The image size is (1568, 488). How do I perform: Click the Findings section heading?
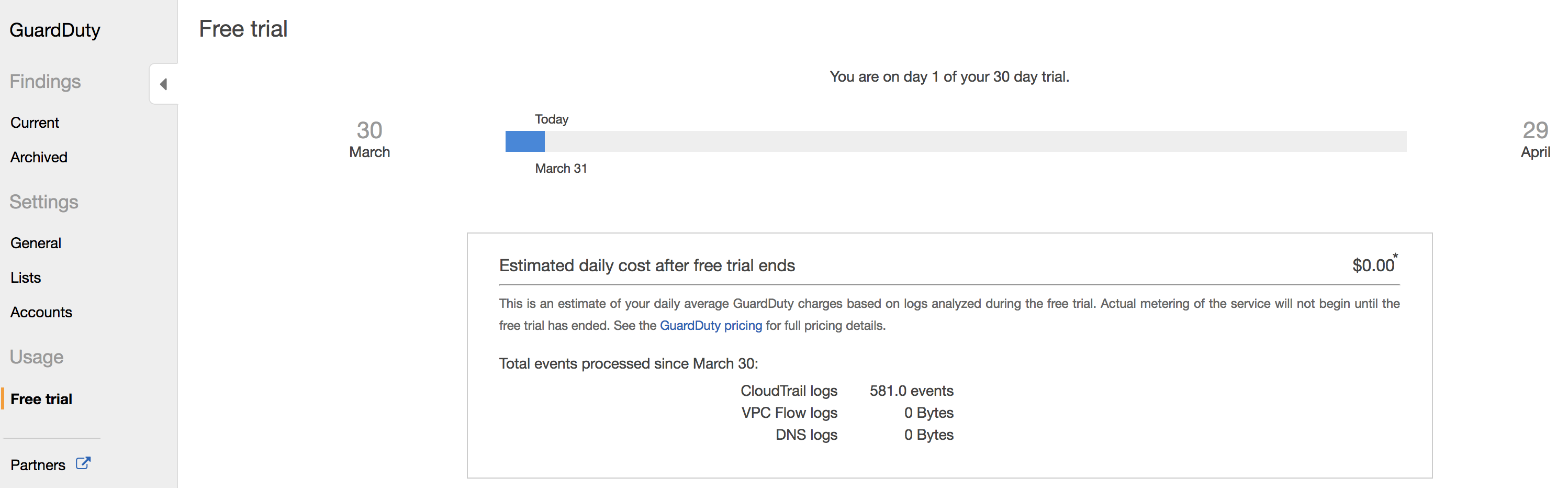(x=45, y=82)
